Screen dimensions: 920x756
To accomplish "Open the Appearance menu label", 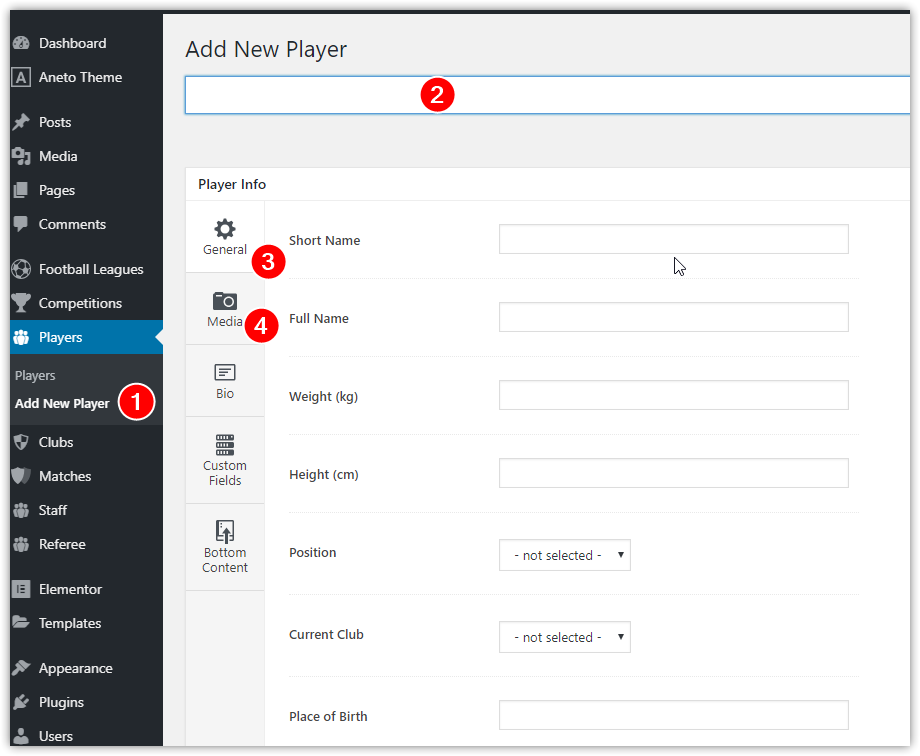I will (76, 669).
